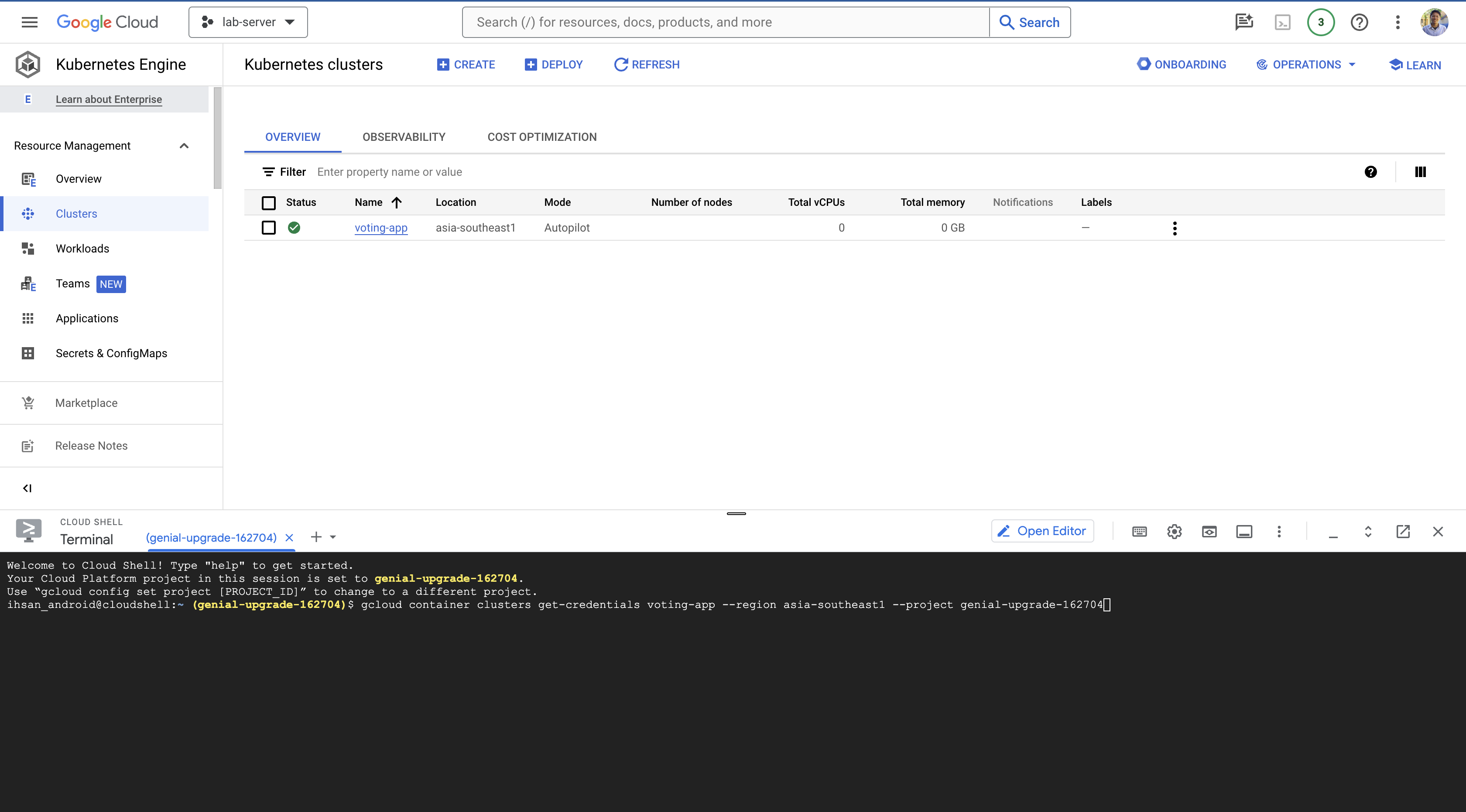
Task: Click the Secrets & ConfigMaps icon
Action: point(27,353)
